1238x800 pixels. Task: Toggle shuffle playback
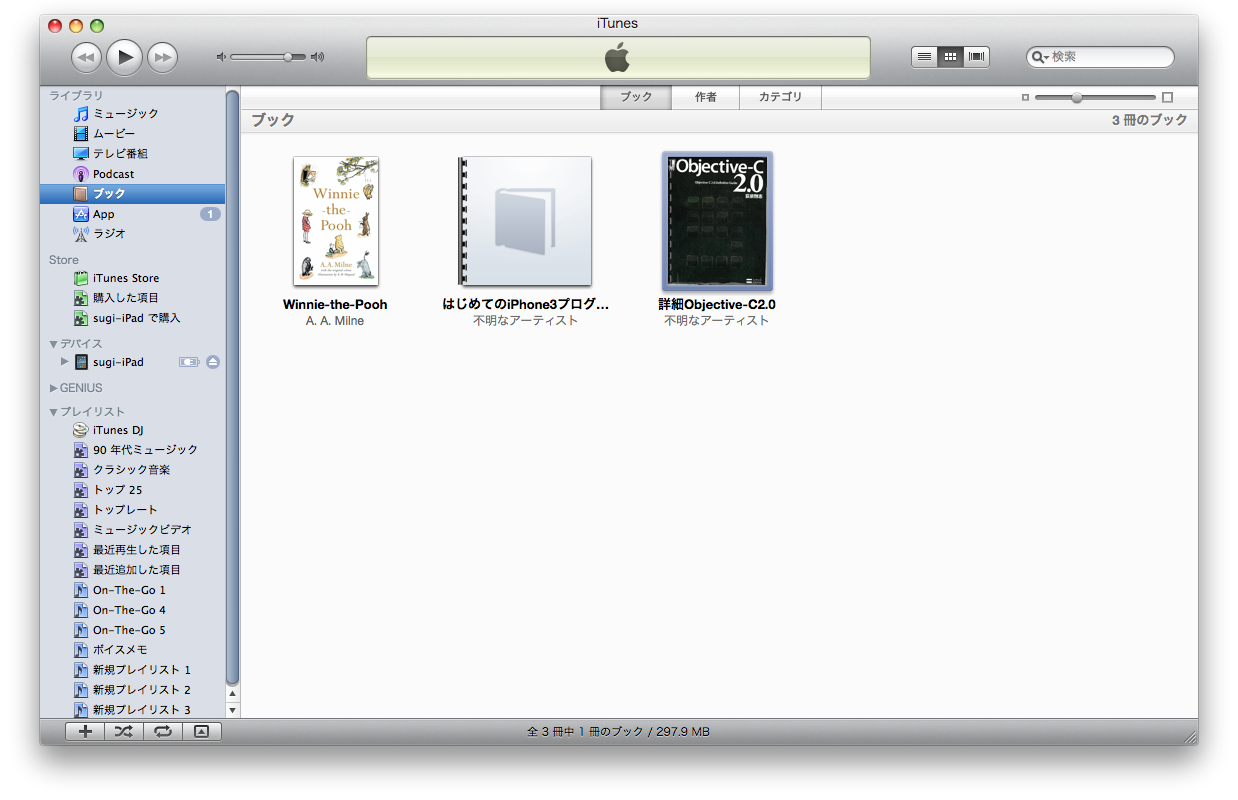tap(123, 731)
